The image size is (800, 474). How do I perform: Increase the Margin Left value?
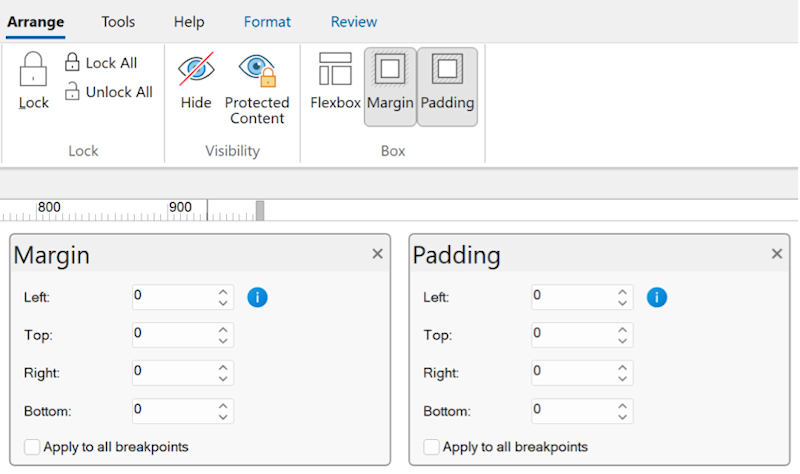click(222, 291)
